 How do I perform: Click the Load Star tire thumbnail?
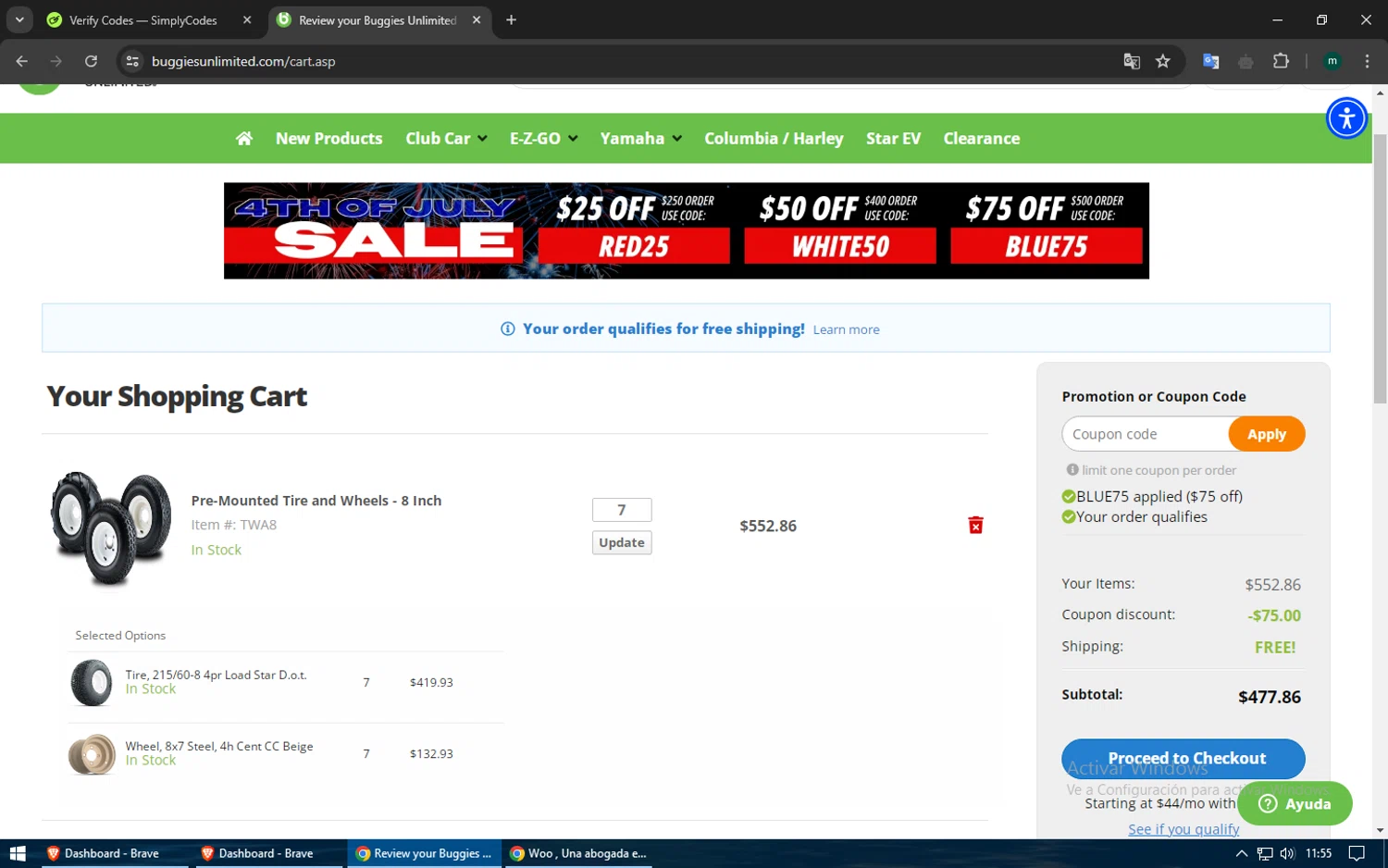pos(92,683)
